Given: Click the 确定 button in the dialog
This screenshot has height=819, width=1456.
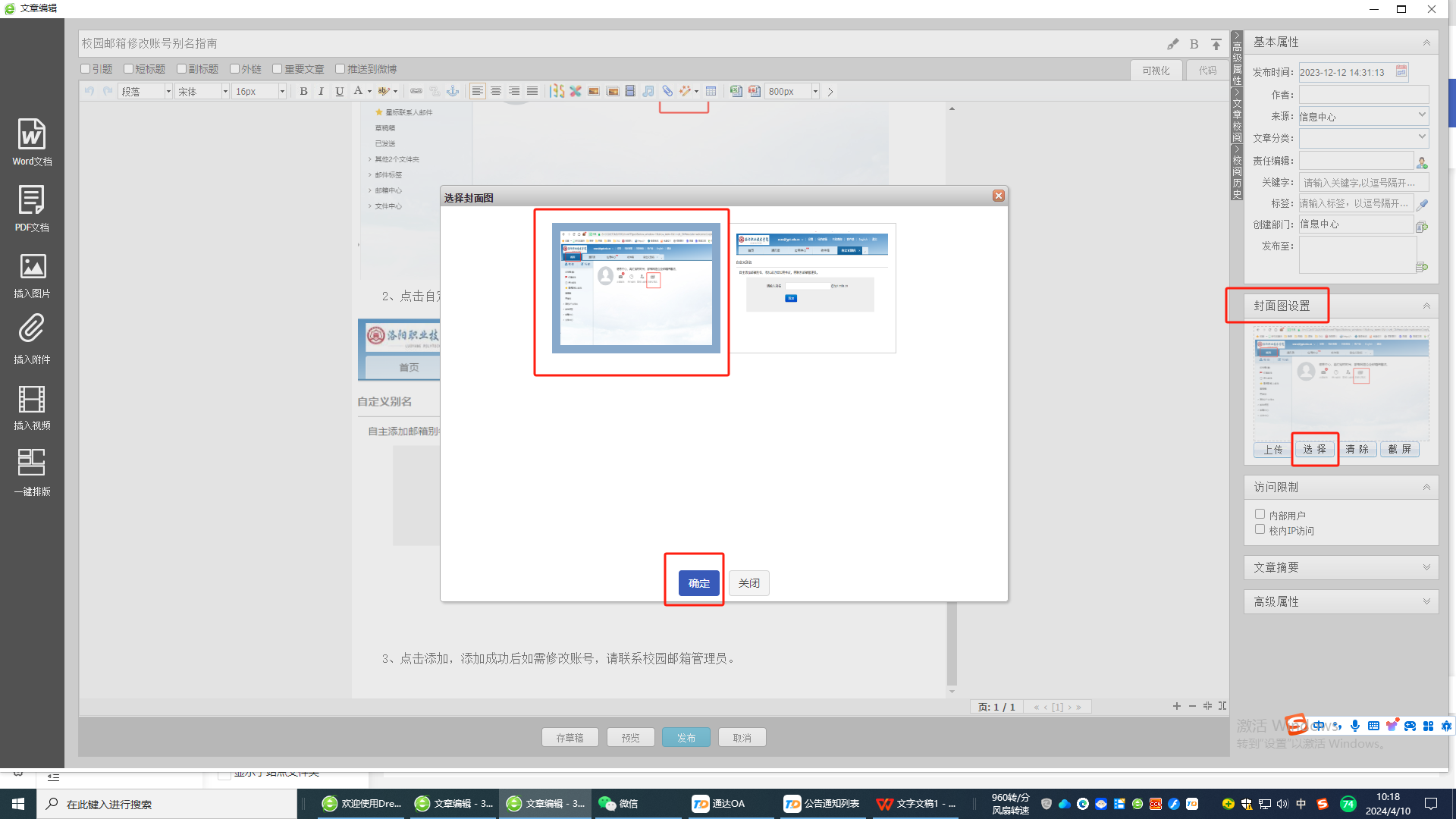Looking at the screenshot, I should coord(698,583).
